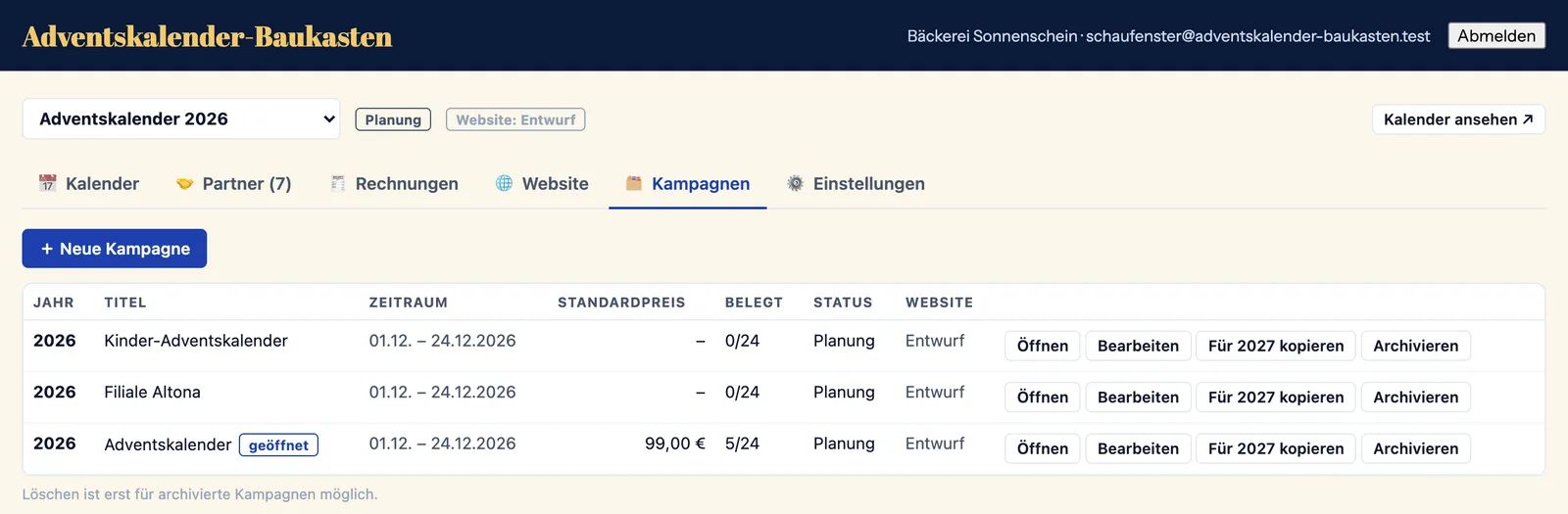Click the Abmelden button

pos(1496,36)
